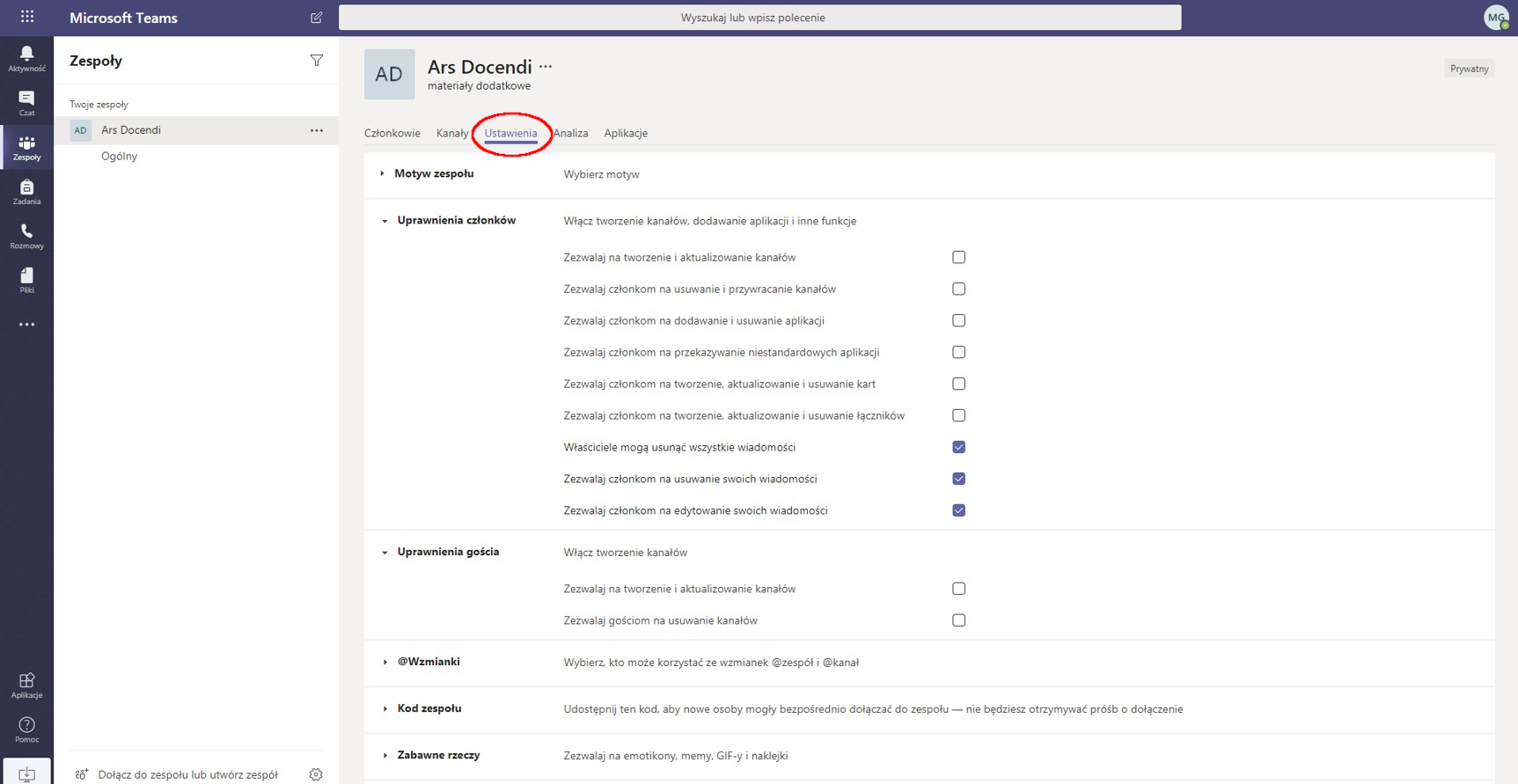
Task: Expand the Kod zespołu section
Action: pos(385,708)
